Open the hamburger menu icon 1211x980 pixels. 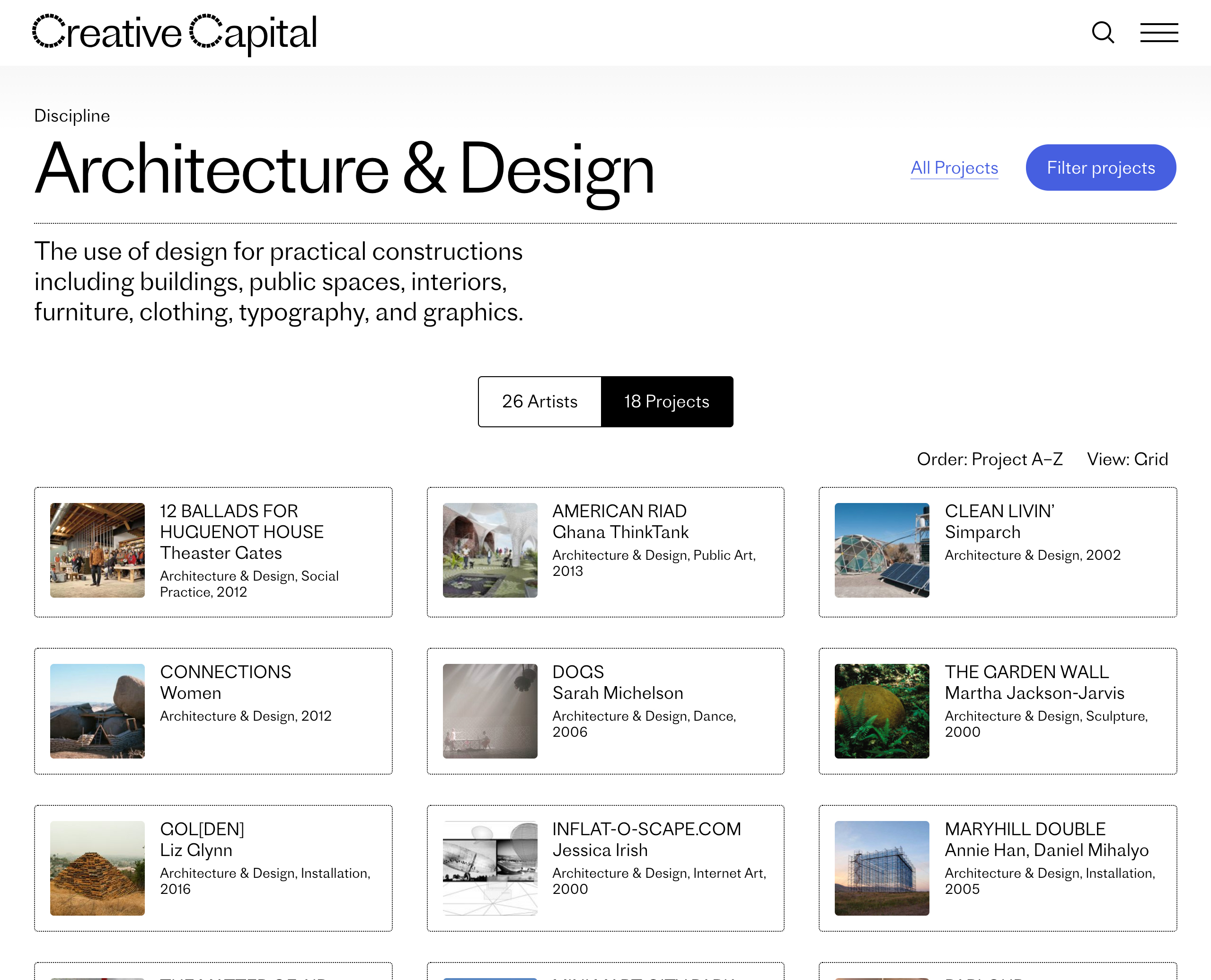pyautogui.click(x=1158, y=33)
